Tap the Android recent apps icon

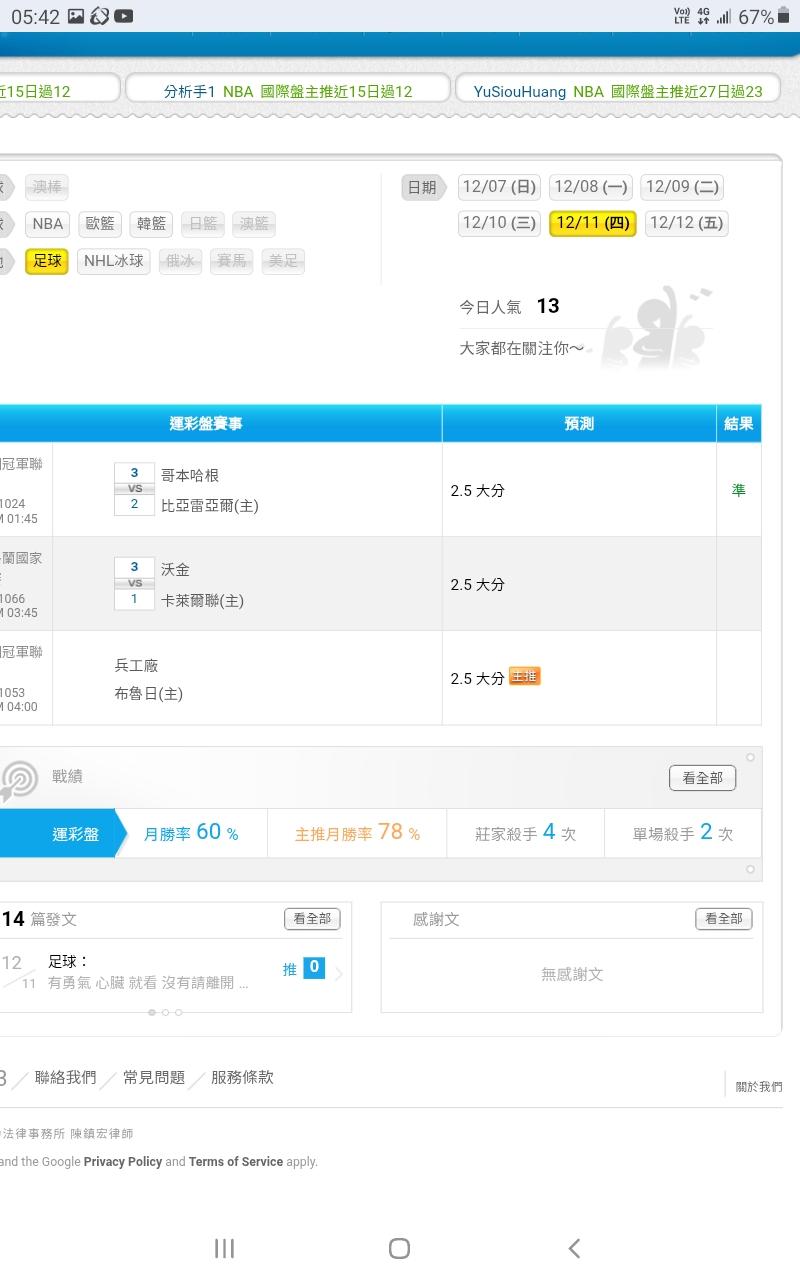224,1247
